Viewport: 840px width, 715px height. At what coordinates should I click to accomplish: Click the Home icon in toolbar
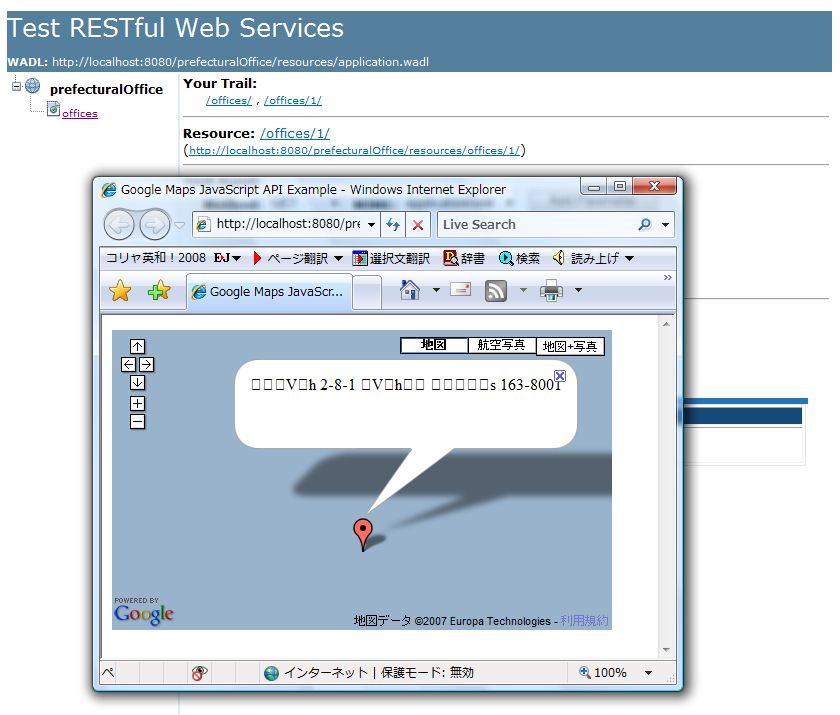point(409,290)
